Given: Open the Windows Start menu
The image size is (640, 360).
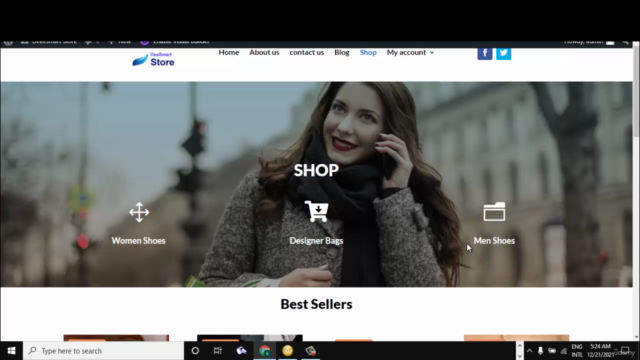Looking at the screenshot, I should click(11, 351).
